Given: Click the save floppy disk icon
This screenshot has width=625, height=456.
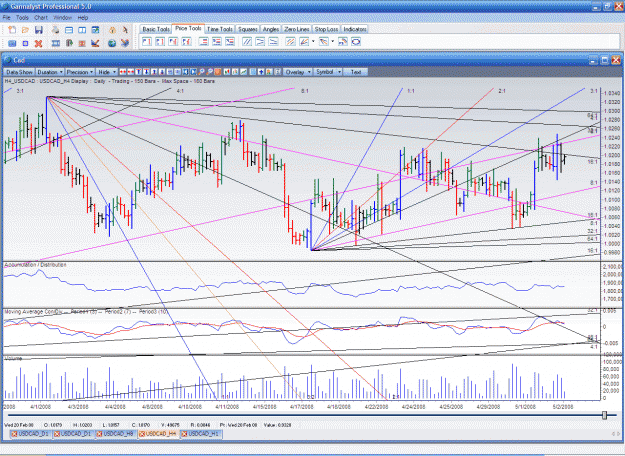Looking at the screenshot, I should point(39,30).
